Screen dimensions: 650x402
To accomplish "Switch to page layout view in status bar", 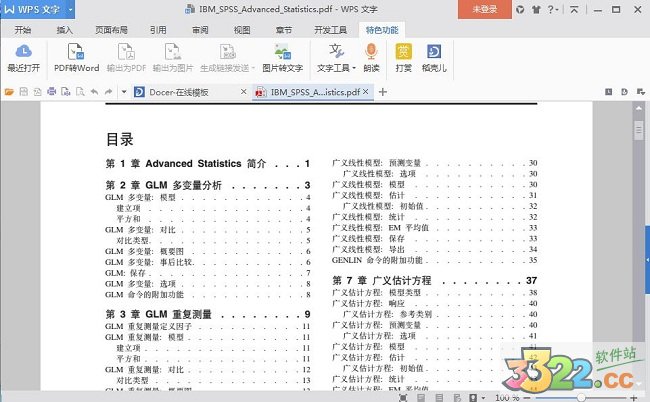I will pos(421,397).
